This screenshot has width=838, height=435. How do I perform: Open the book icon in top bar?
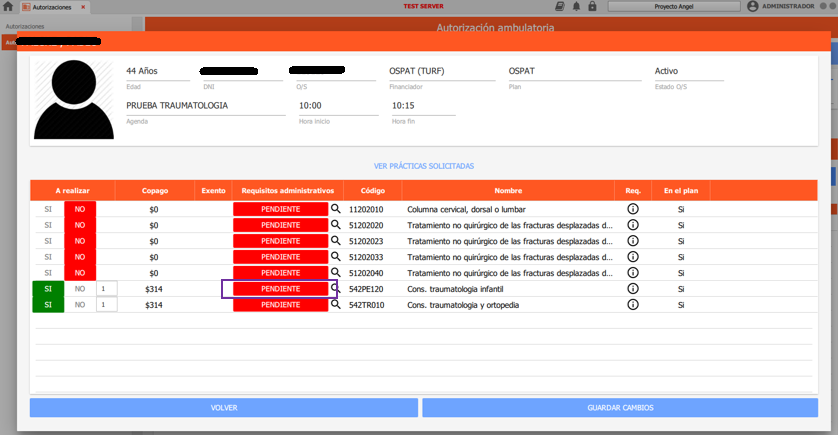coord(560,6)
